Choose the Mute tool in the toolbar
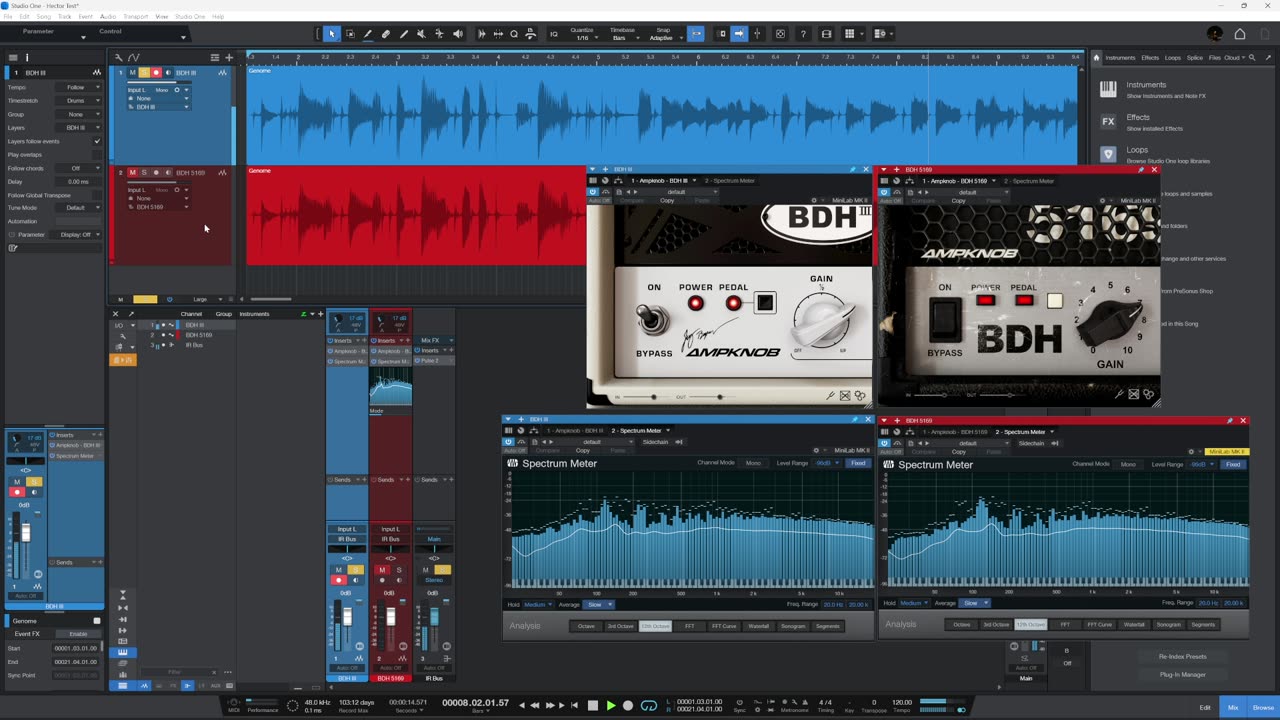The width and height of the screenshot is (1280, 720). click(421, 34)
